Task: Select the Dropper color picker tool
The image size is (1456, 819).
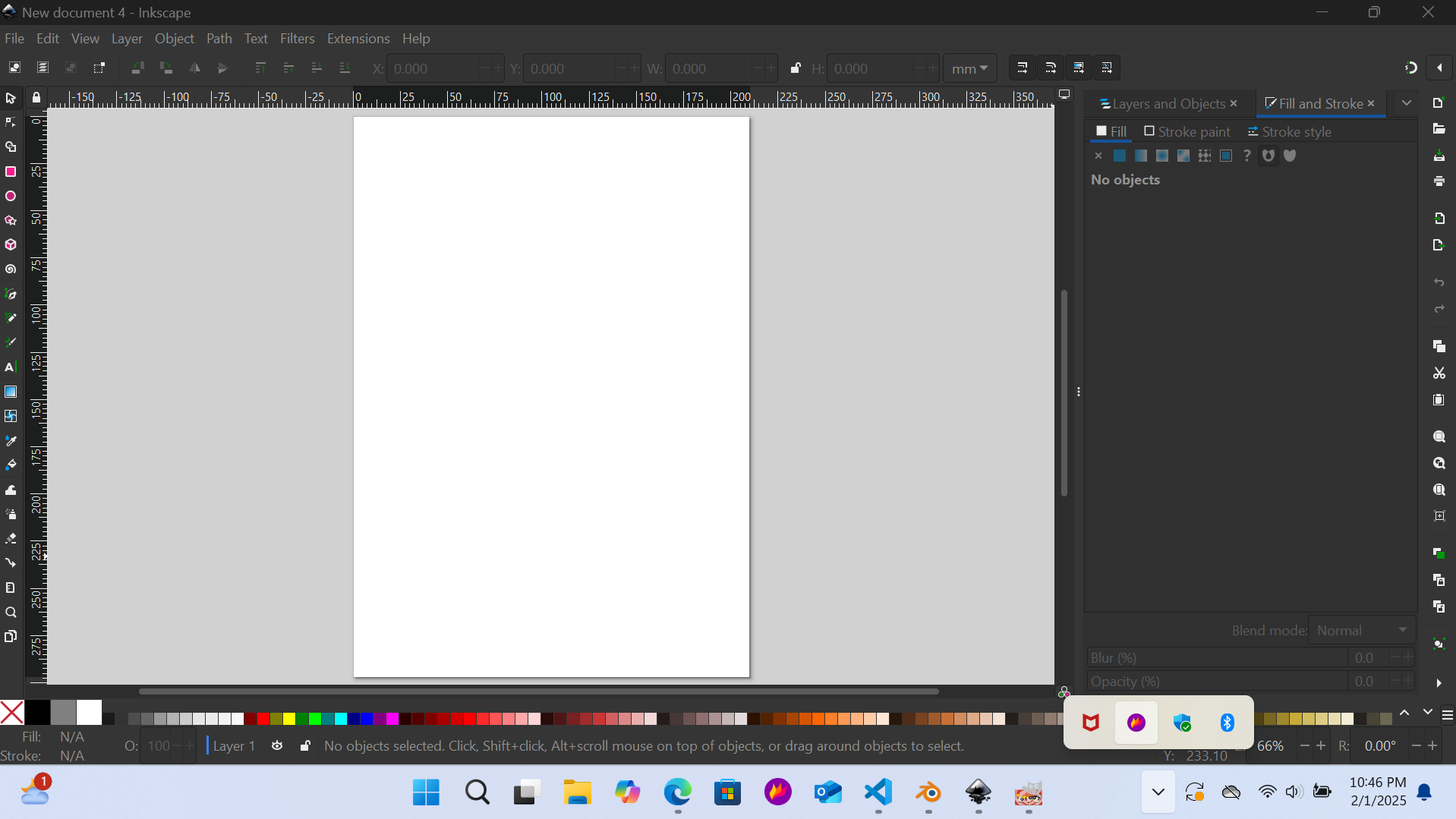Action: pyautogui.click(x=11, y=441)
